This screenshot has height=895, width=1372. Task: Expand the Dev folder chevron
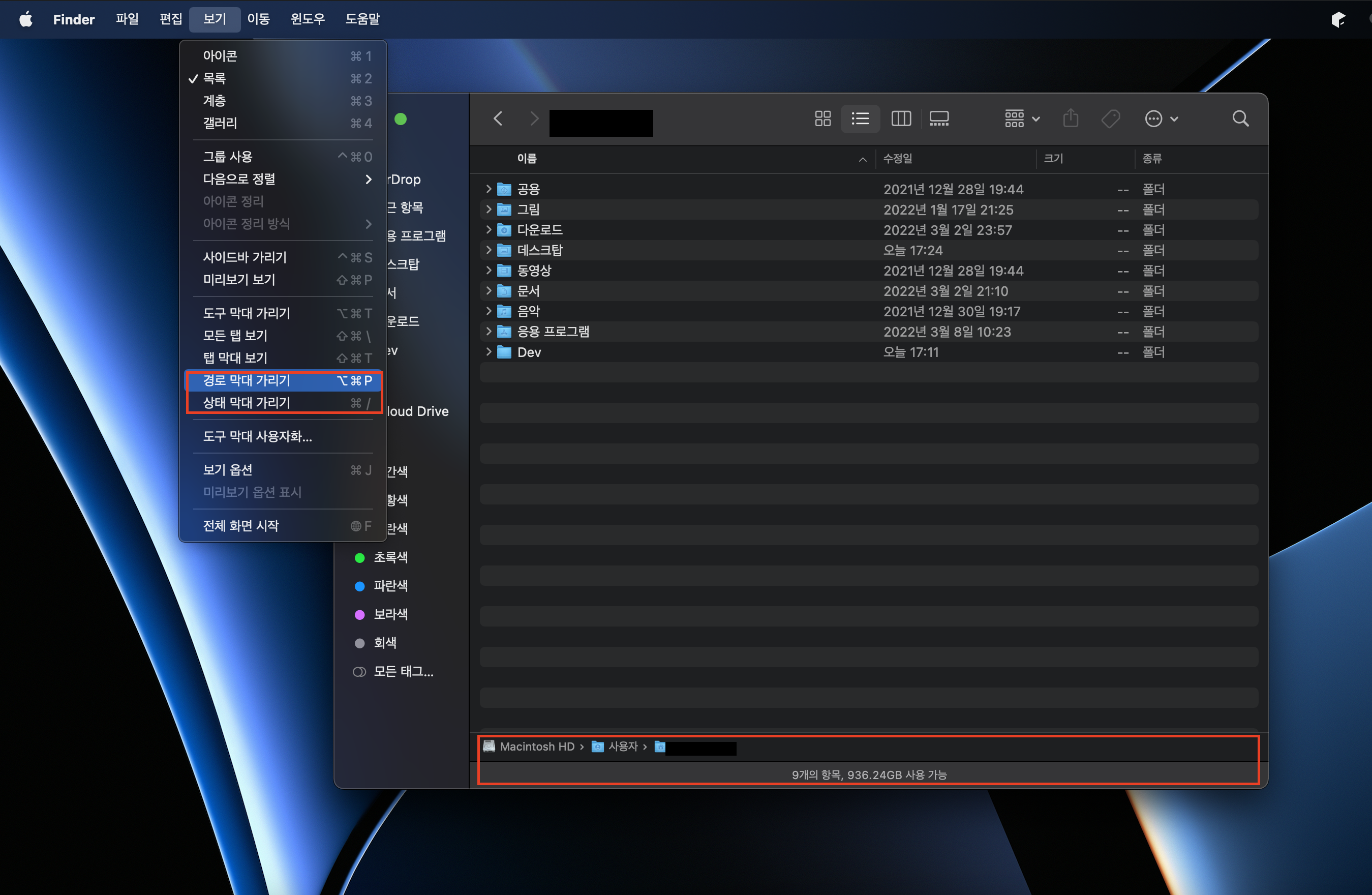[x=489, y=352]
